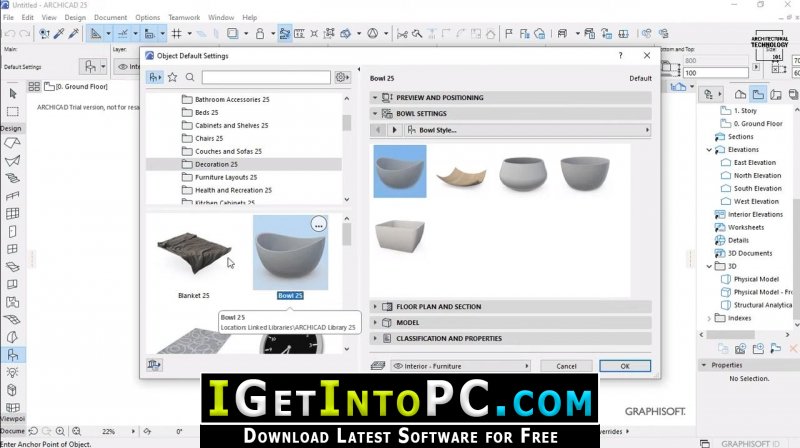The height and width of the screenshot is (448, 800).
Task: Expand the Model panel
Action: click(x=375, y=322)
